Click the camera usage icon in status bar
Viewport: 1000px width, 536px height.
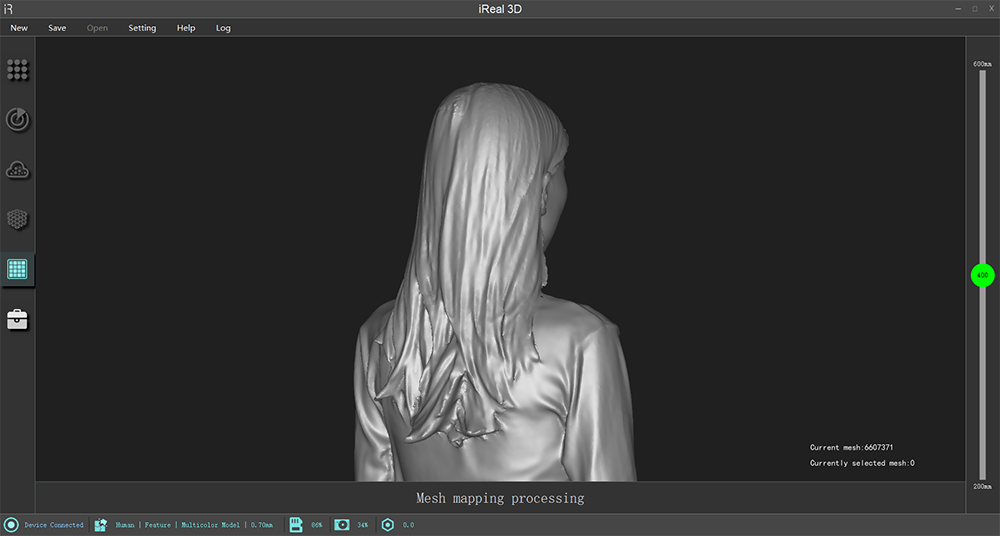pos(342,525)
